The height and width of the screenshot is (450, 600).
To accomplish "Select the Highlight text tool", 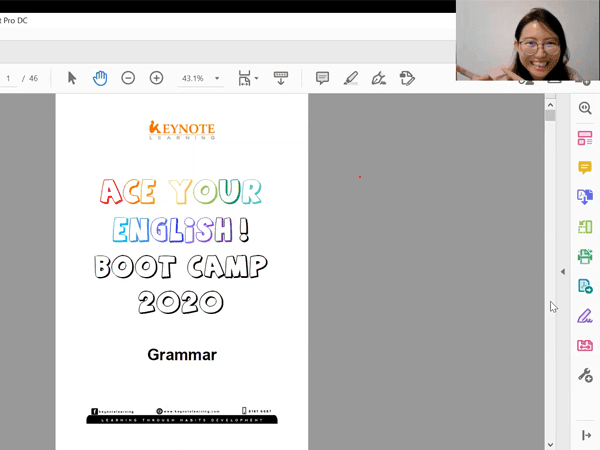I will tap(351, 78).
